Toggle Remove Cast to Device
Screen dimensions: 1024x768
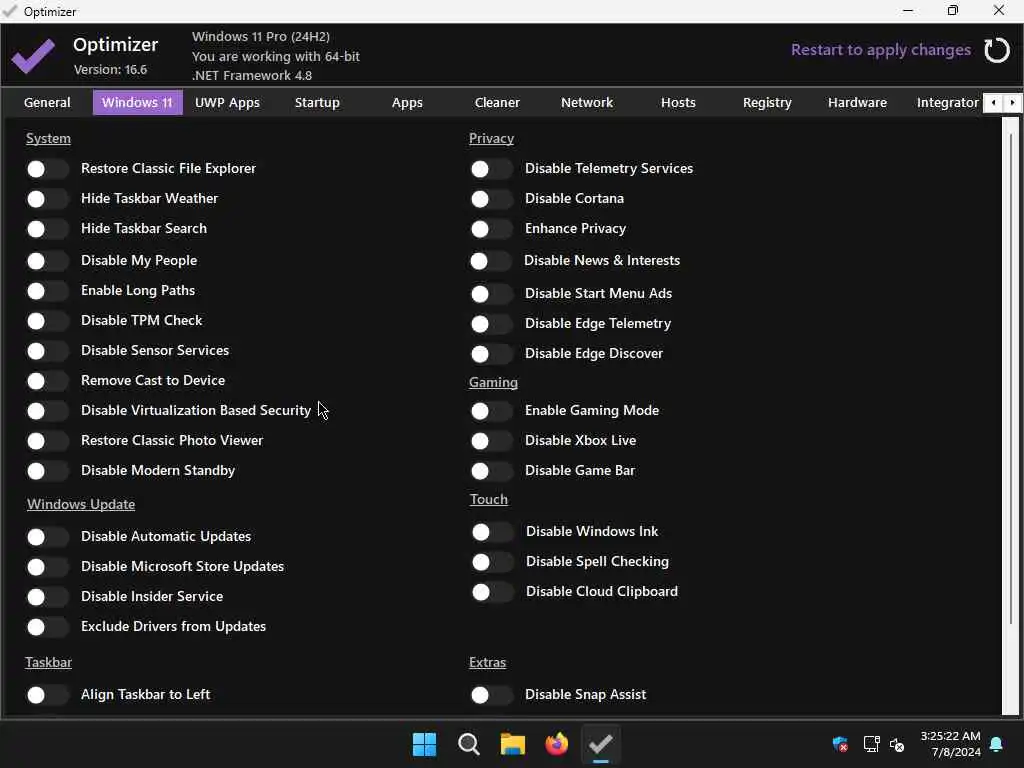click(48, 381)
